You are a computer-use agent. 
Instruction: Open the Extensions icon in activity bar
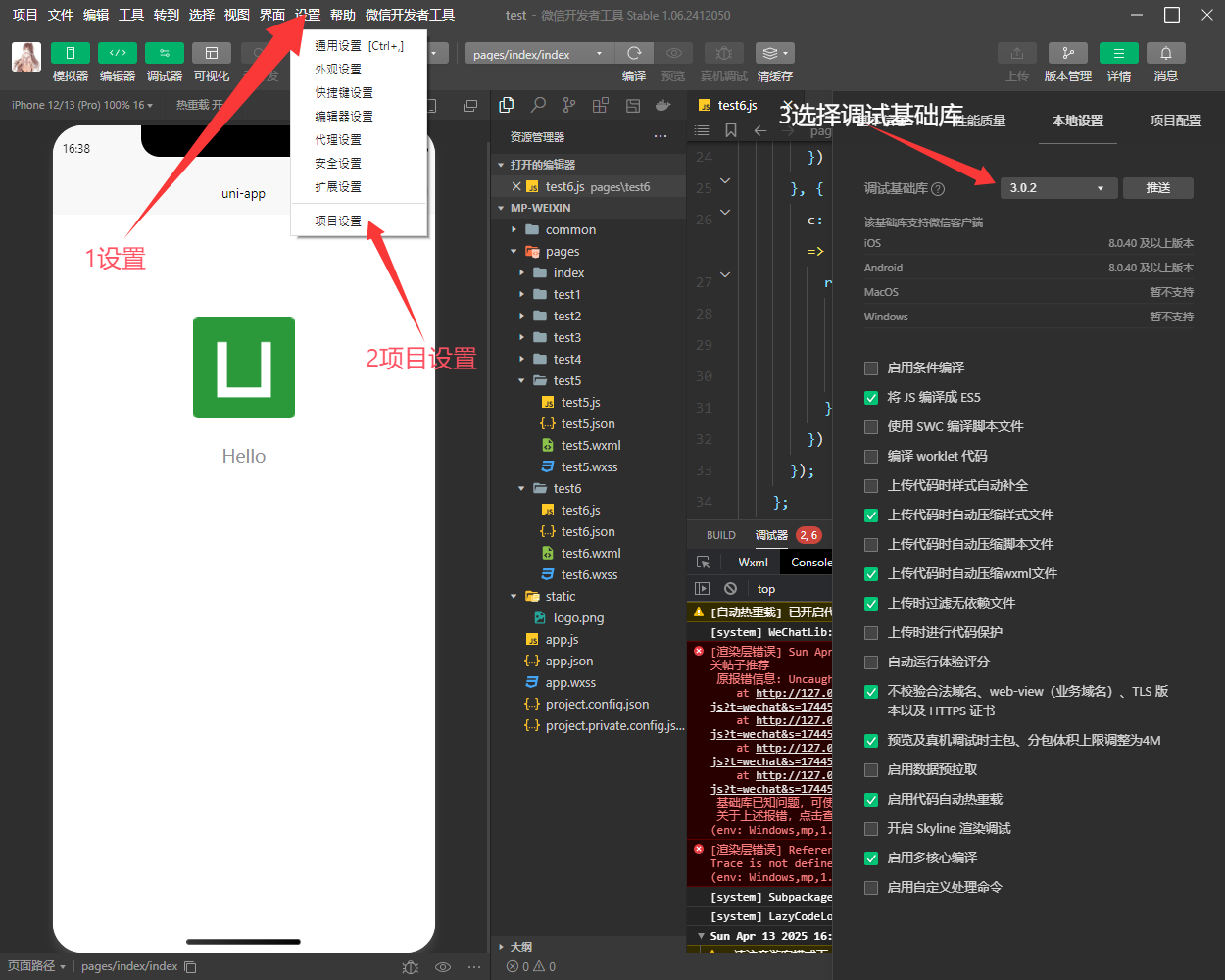pyautogui.click(x=601, y=106)
